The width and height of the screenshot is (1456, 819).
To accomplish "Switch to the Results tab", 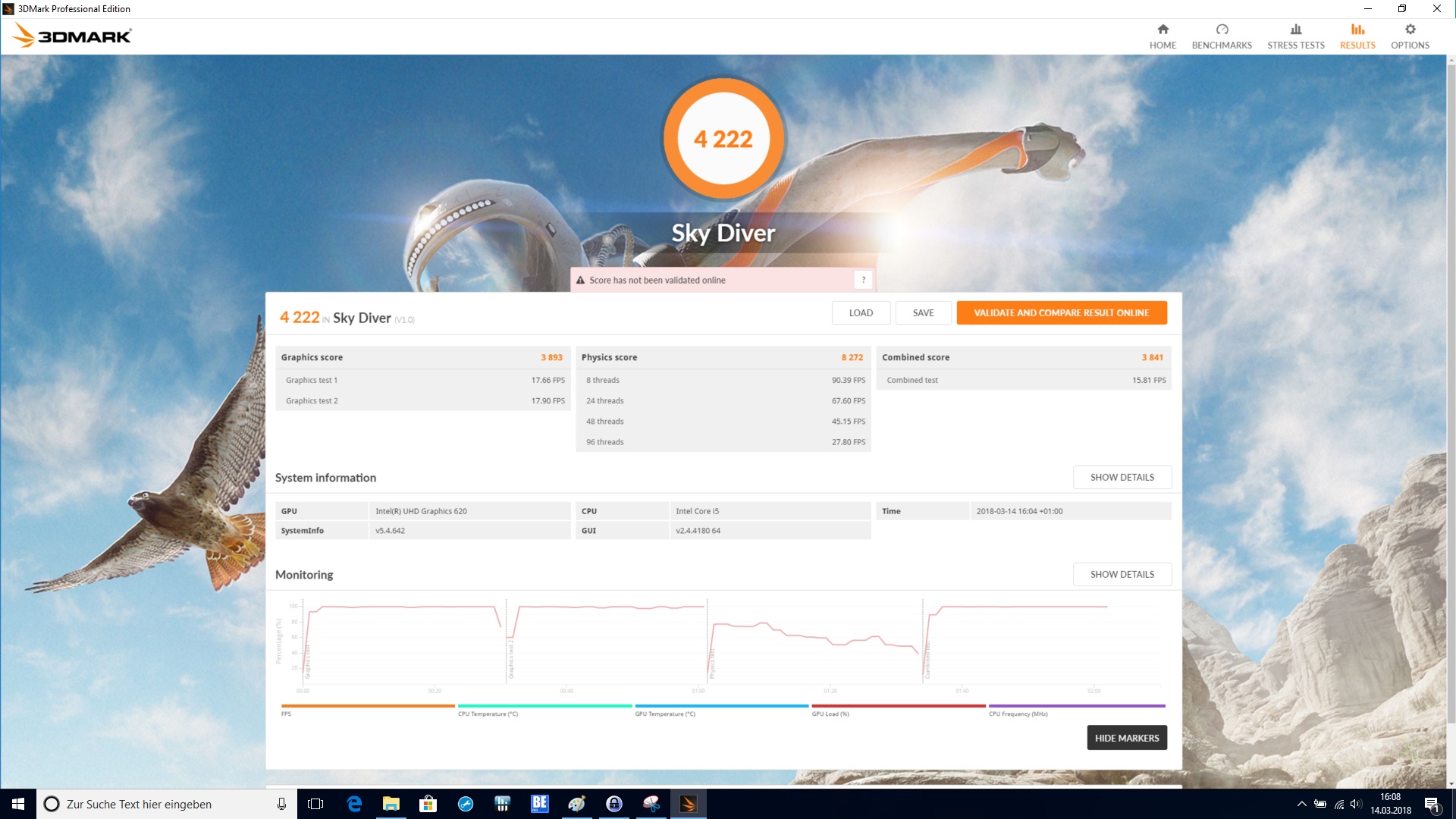I will point(1357,36).
